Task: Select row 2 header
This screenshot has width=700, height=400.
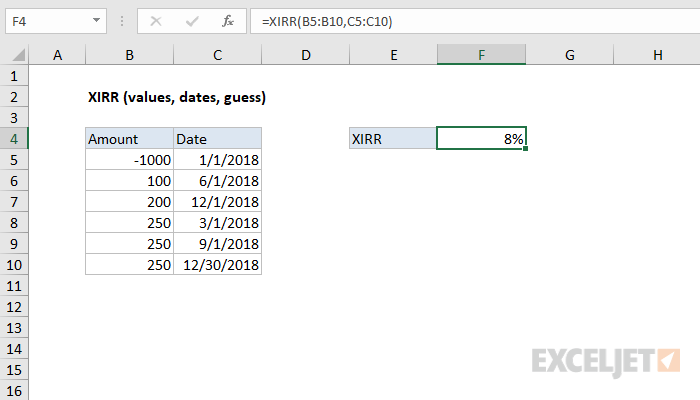Action: [14, 97]
